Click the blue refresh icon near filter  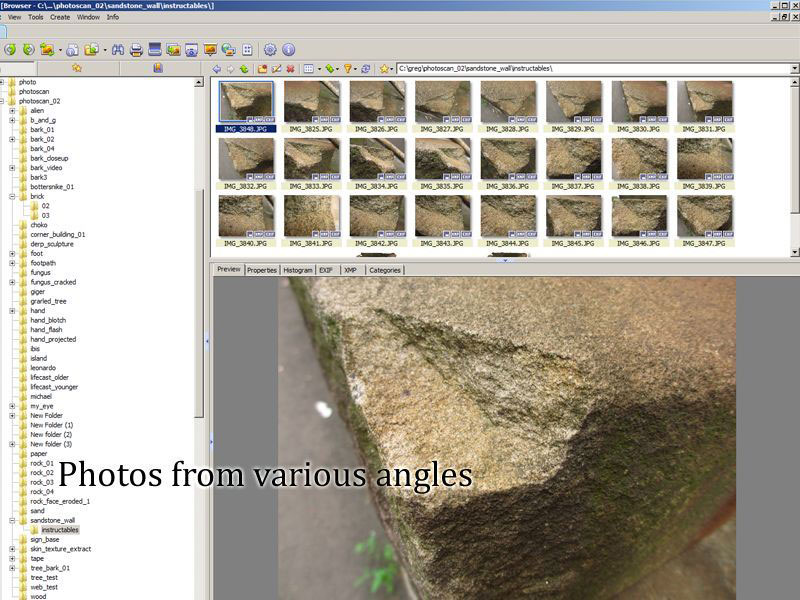[x=366, y=69]
